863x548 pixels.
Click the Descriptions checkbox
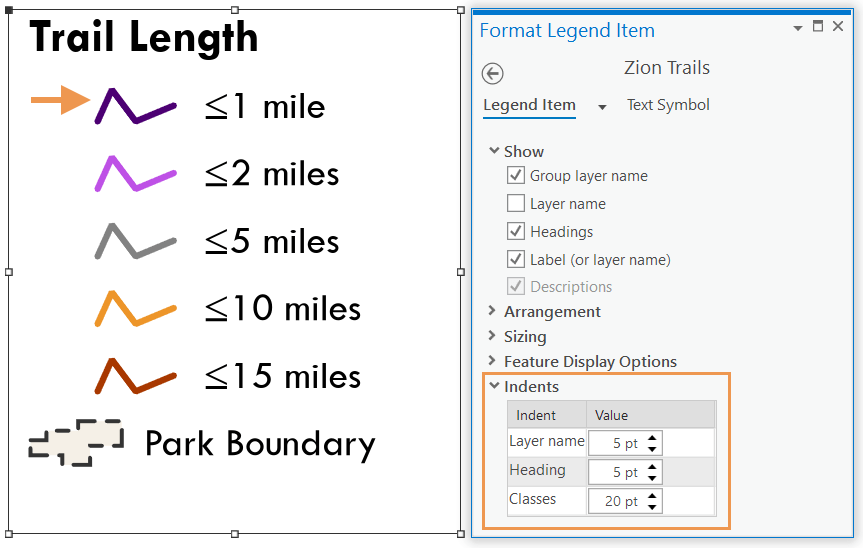point(516,286)
